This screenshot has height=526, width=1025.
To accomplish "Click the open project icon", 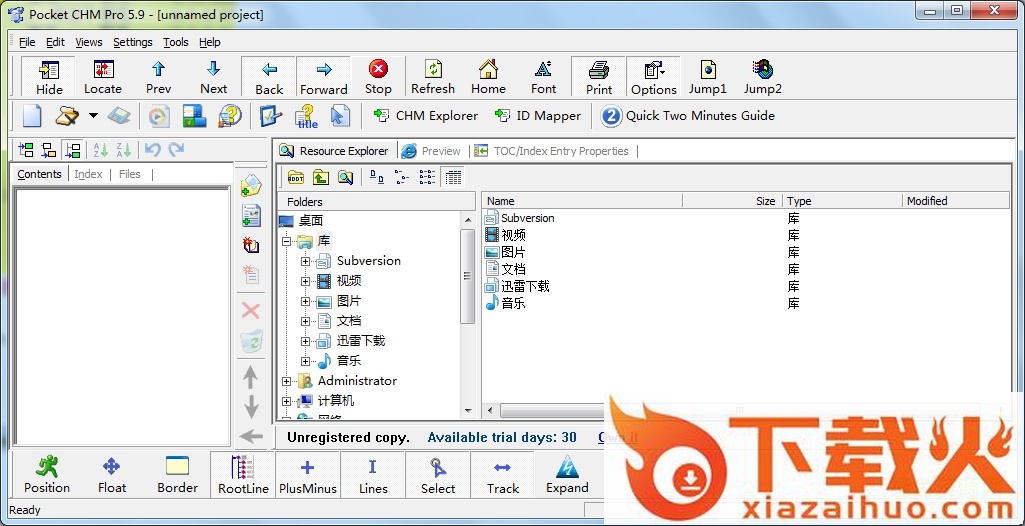I will 67,116.
